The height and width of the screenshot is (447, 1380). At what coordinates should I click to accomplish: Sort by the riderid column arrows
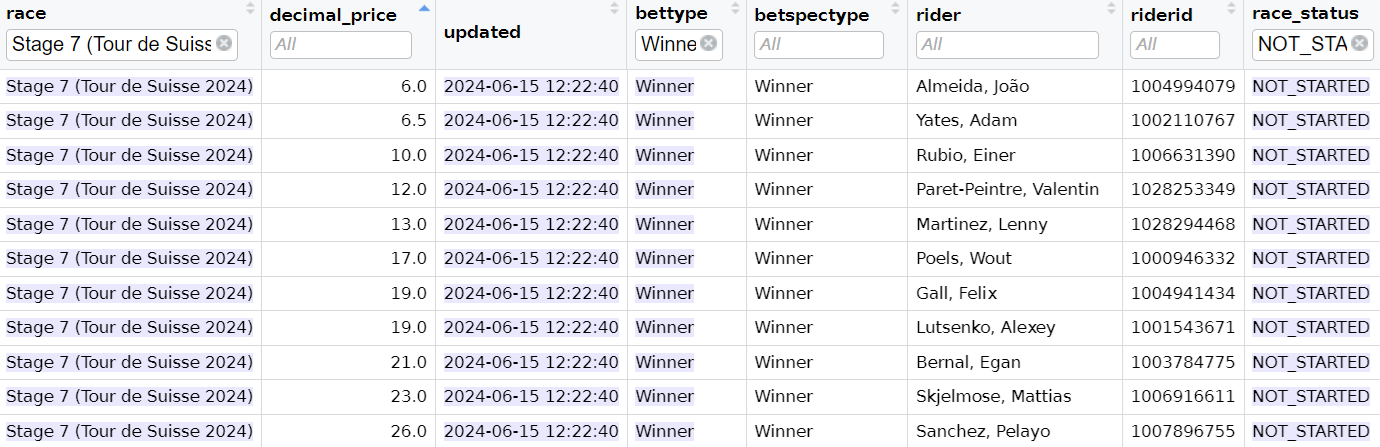click(x=1232, y=9)
